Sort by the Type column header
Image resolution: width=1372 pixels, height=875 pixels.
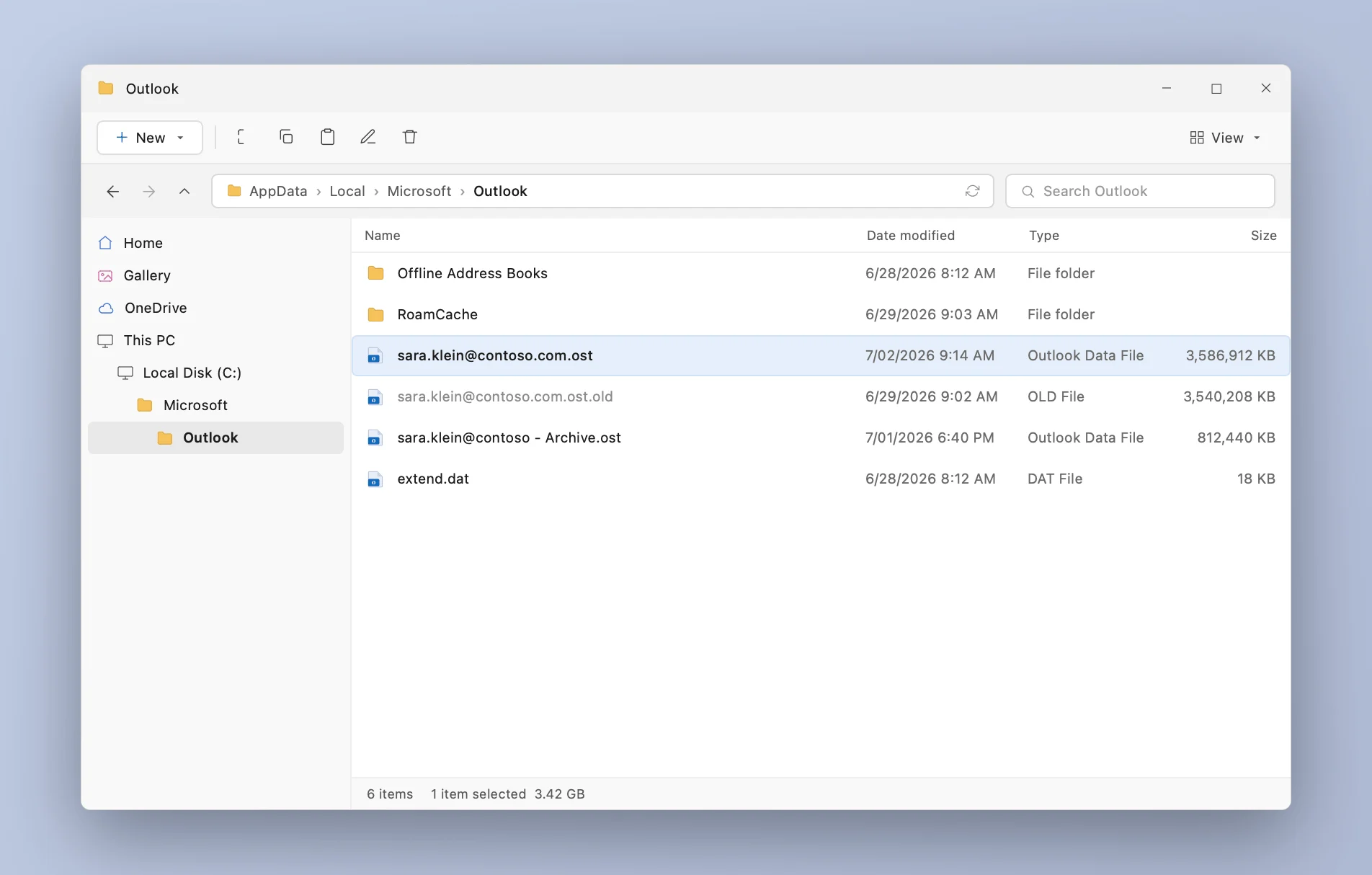click(x=1043, y=235)
